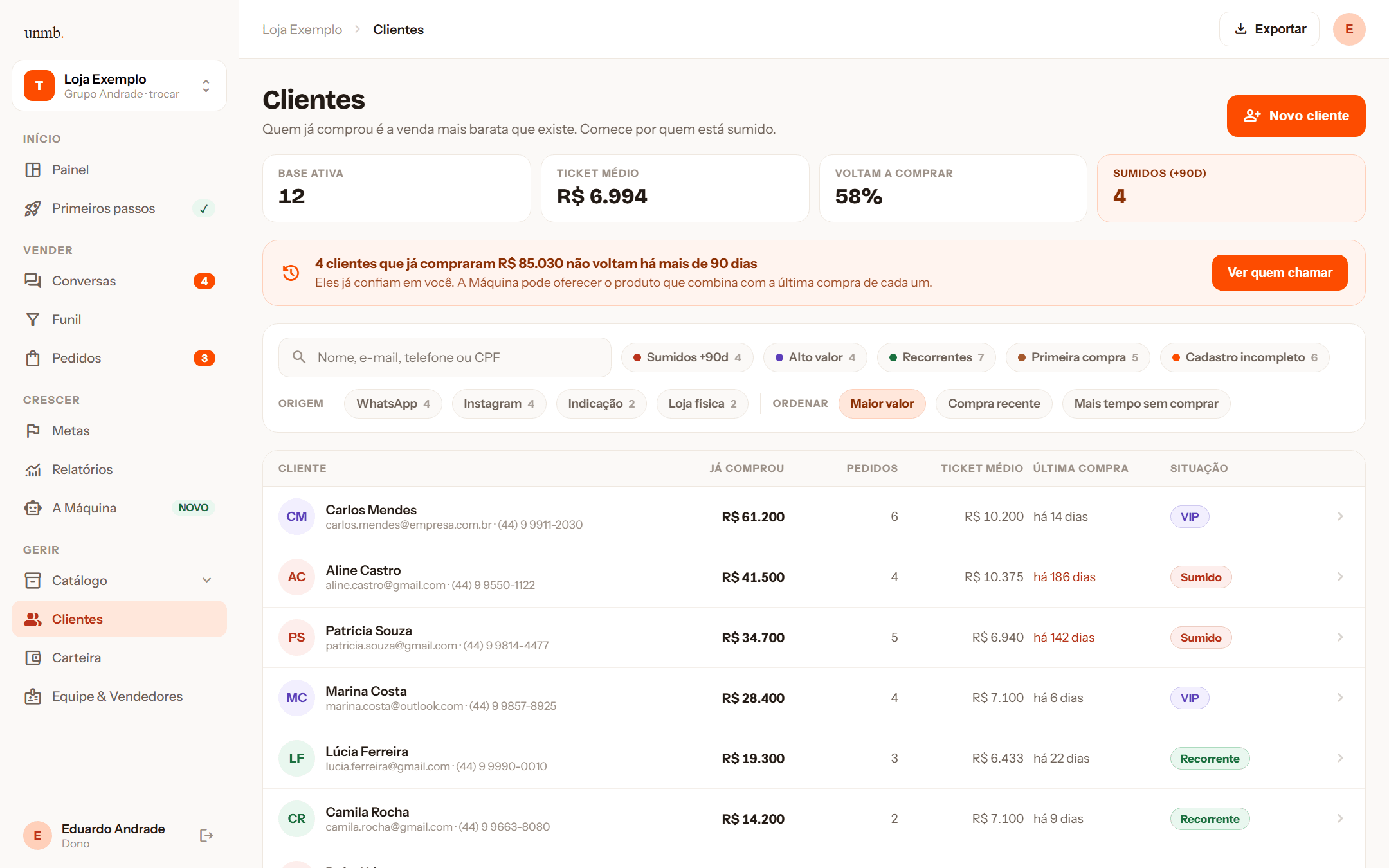
Task: Click the Funil filter icon
Action: click(33, 320)
